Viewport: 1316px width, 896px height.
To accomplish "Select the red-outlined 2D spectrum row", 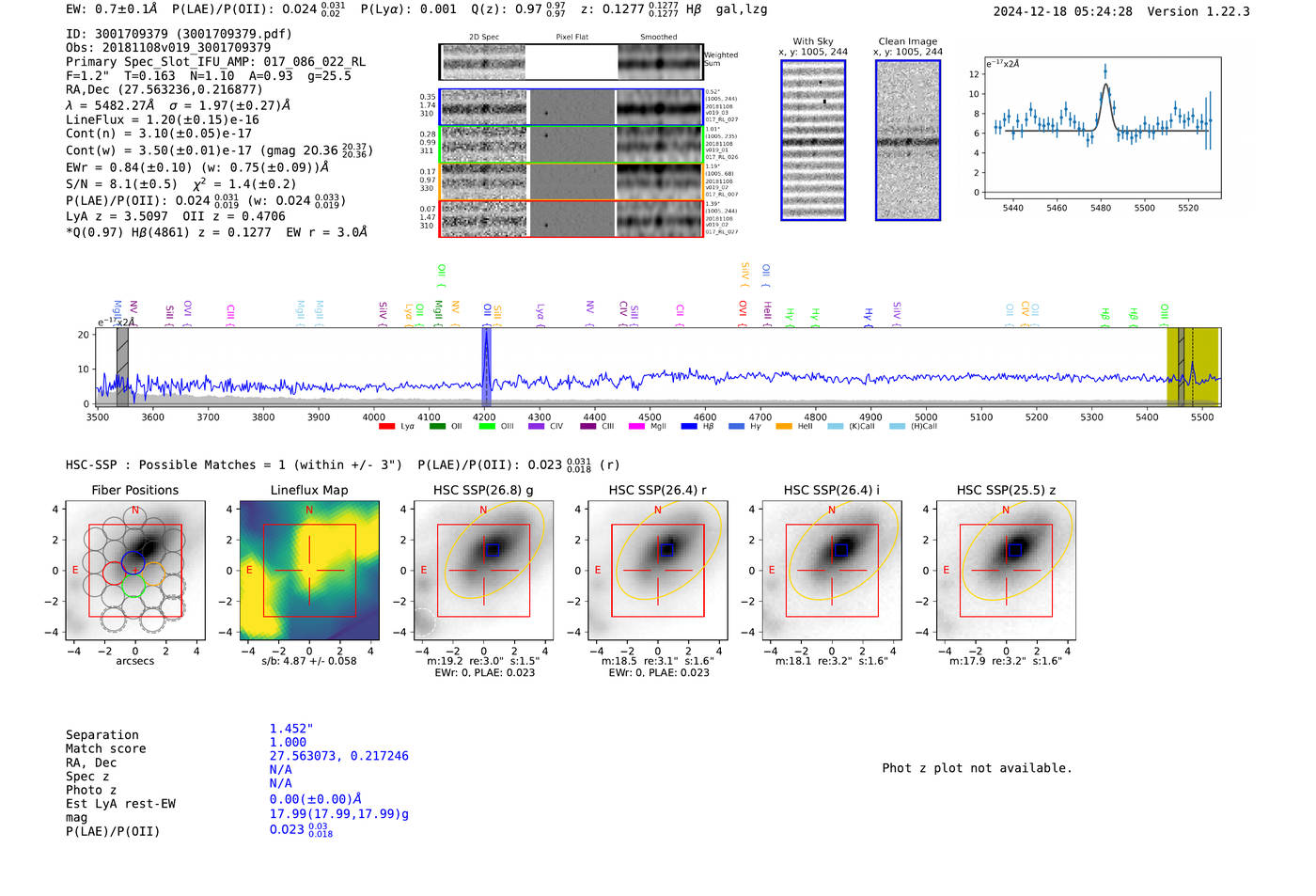I will point(571,218).
